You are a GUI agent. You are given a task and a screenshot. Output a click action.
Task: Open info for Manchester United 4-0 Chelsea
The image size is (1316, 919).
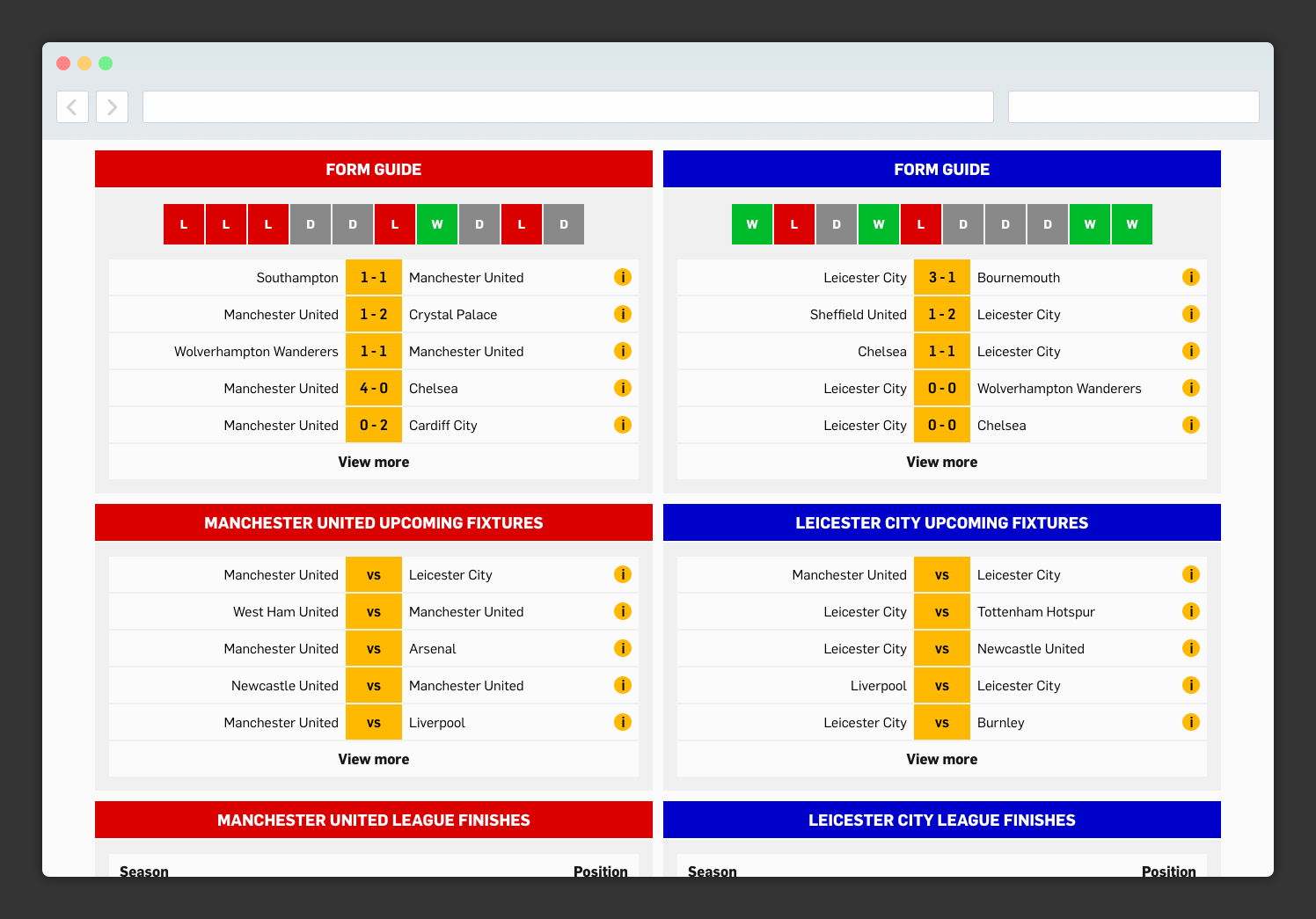pos(623,388)
